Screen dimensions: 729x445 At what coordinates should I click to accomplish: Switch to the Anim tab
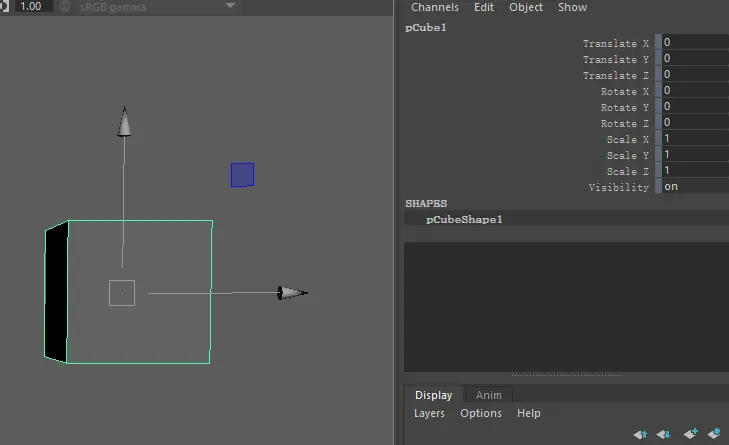(x=488, y=395)
